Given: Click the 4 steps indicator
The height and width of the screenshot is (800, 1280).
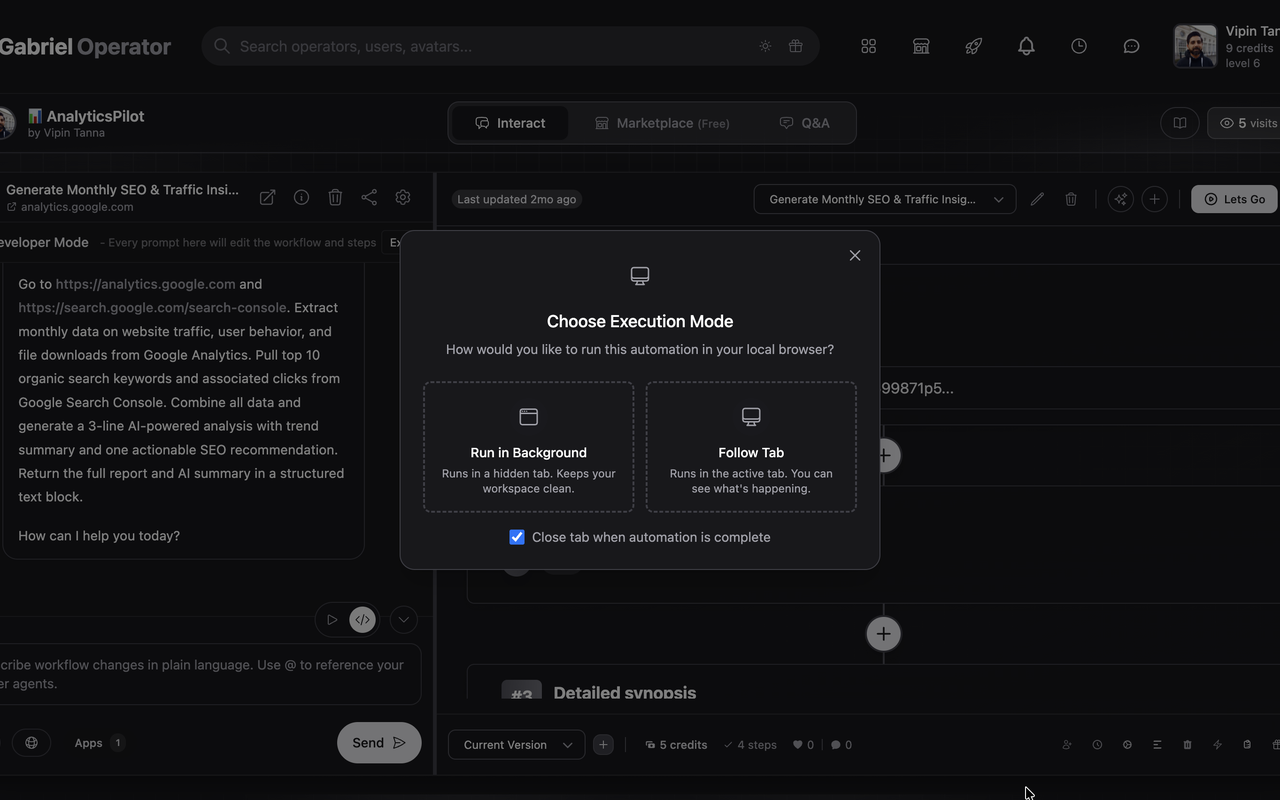Looking at the screenshot, I should [751, 745].
